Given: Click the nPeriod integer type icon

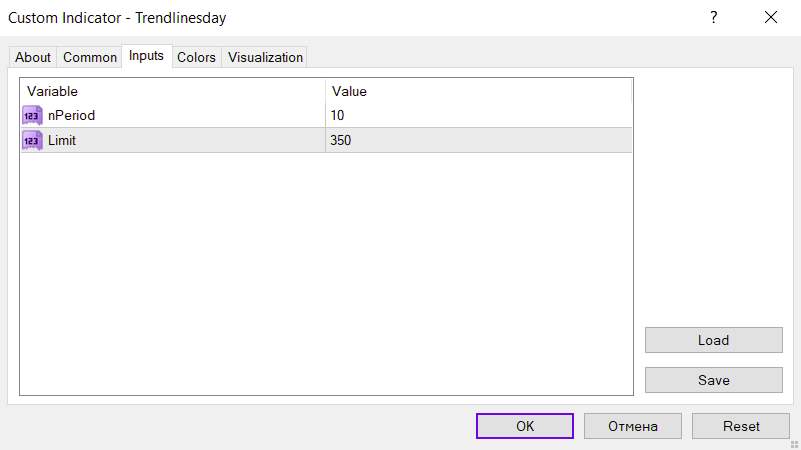Looking at the screenshot, I should coord(32,115).
